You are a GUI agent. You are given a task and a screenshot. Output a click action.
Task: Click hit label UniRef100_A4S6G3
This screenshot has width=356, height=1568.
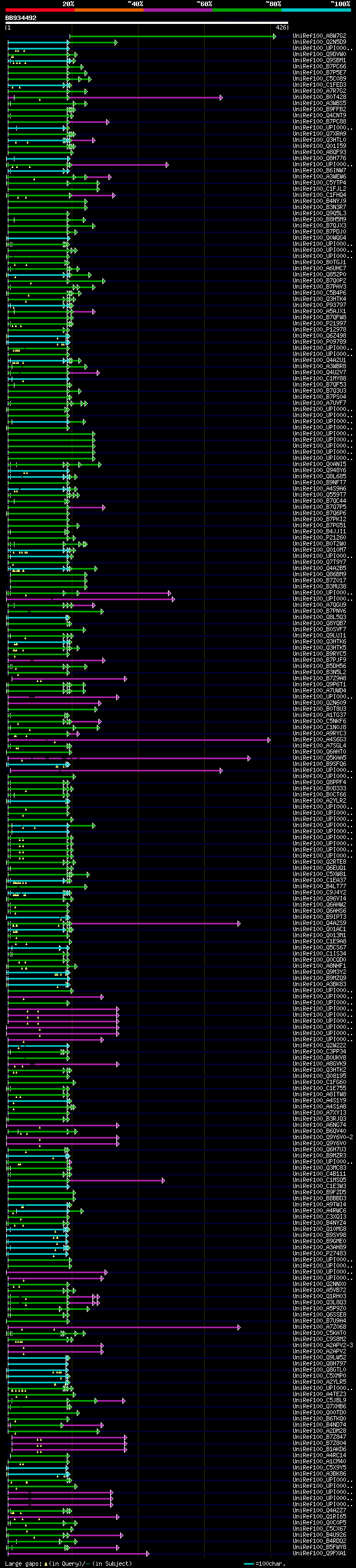coord(319,740)
